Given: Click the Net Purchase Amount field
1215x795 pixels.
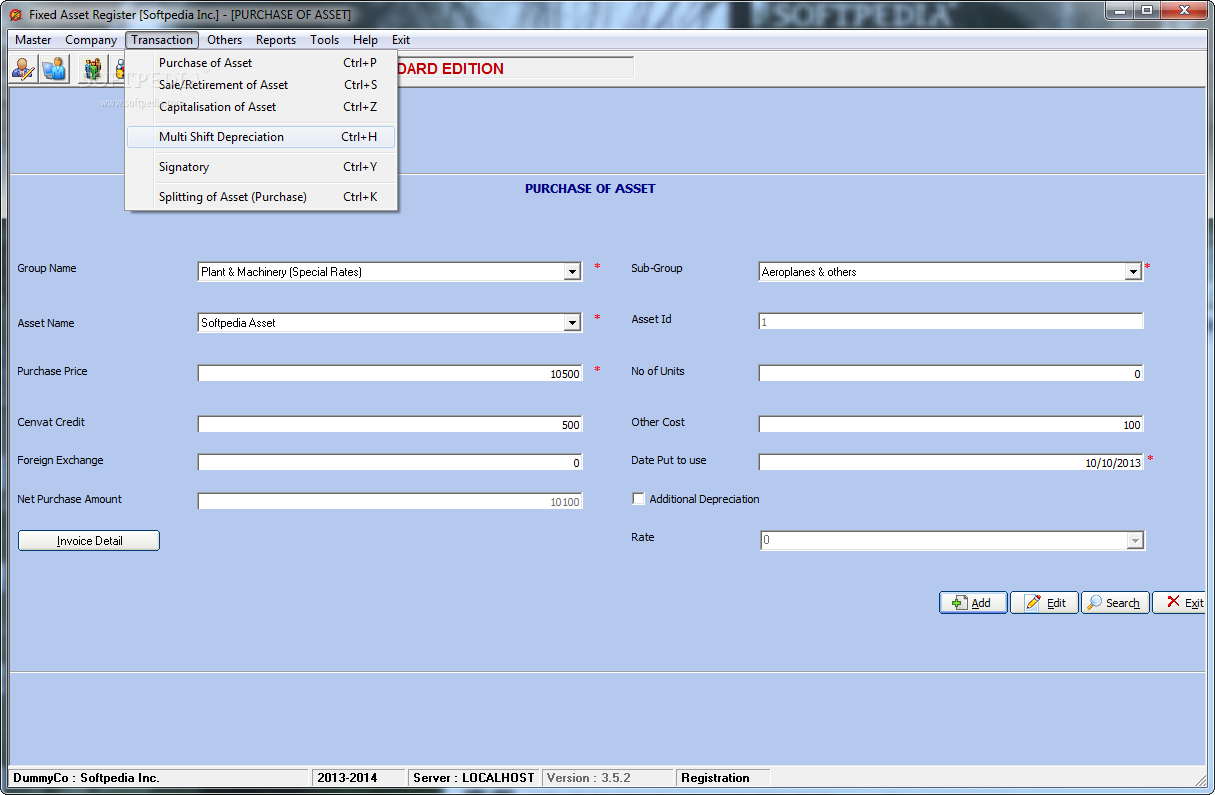Looking at the screenshot, I should click(x=390, y=502).
